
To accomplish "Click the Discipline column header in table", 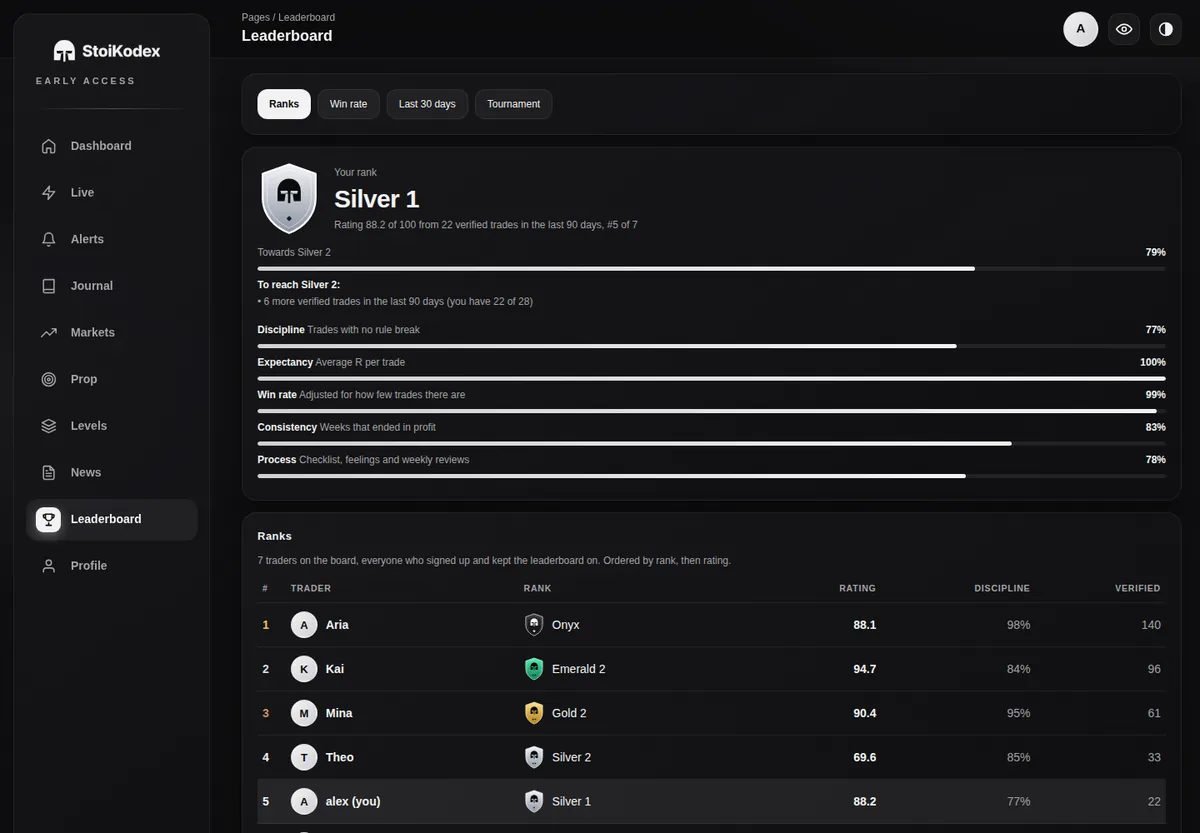I will tap(1002, 589).
